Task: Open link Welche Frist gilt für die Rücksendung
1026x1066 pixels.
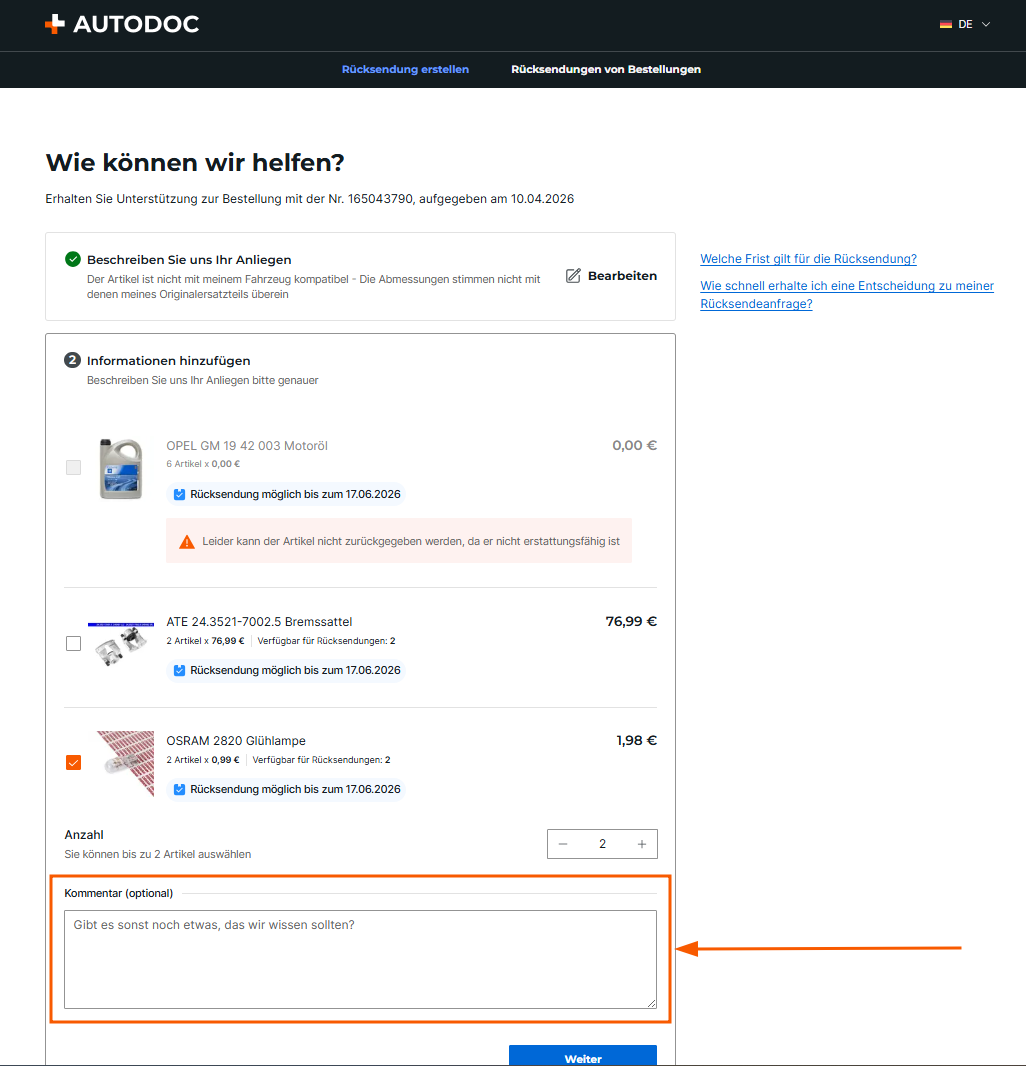Action: (x=808, y=259)
